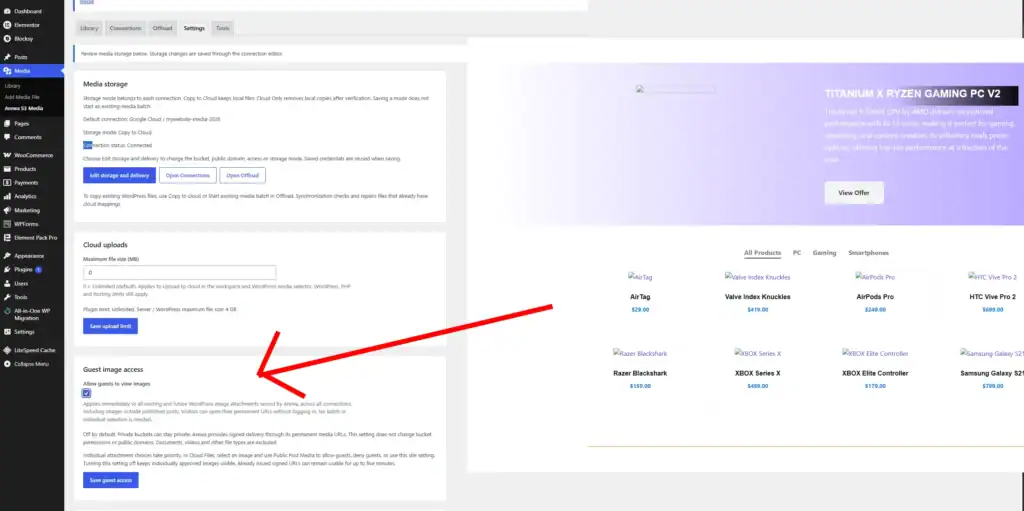Open the Razer Blackshark product title
1024x511 pixels.
[x=640, y=374]
